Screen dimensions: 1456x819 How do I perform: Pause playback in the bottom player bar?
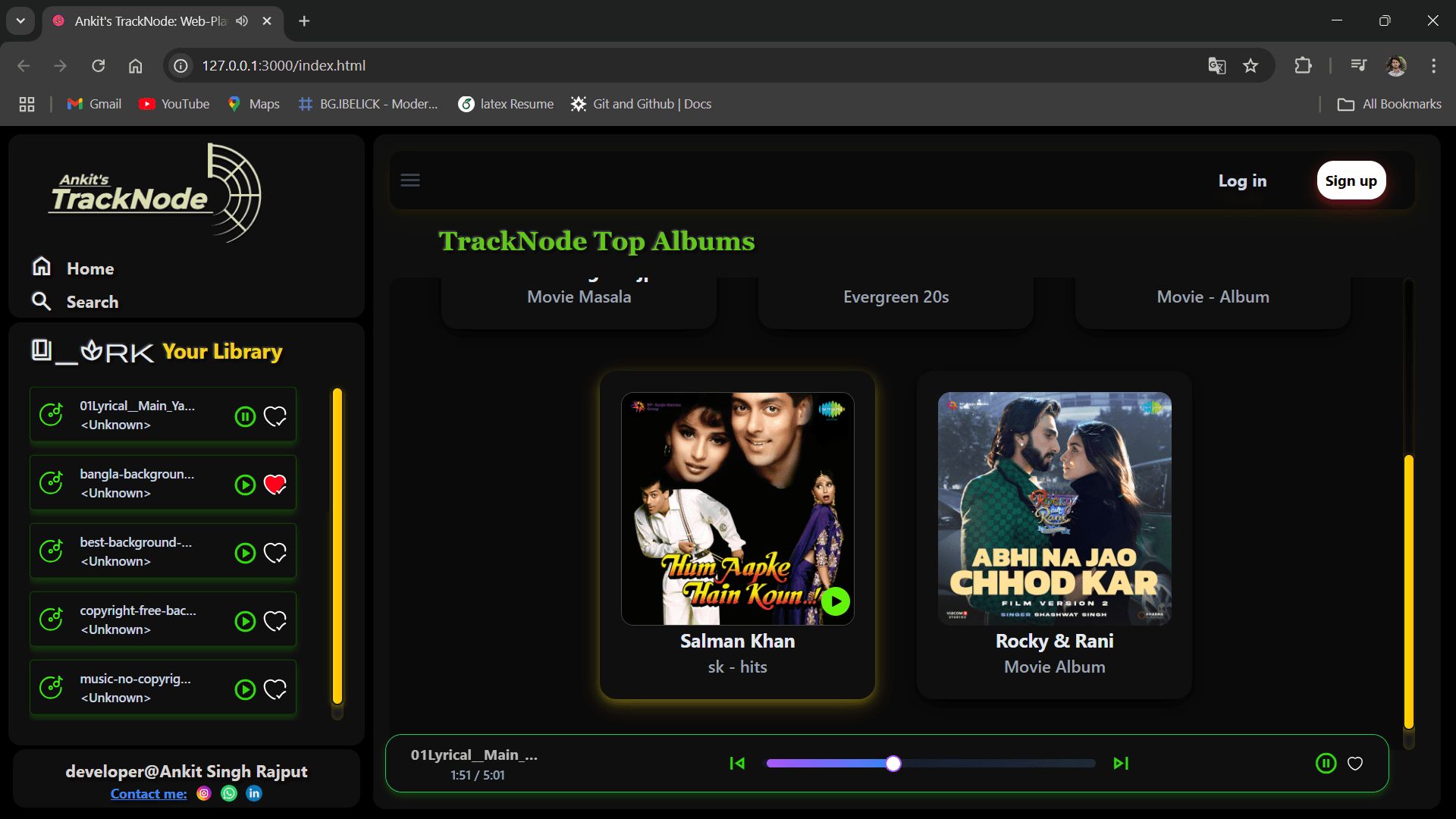1326,763
